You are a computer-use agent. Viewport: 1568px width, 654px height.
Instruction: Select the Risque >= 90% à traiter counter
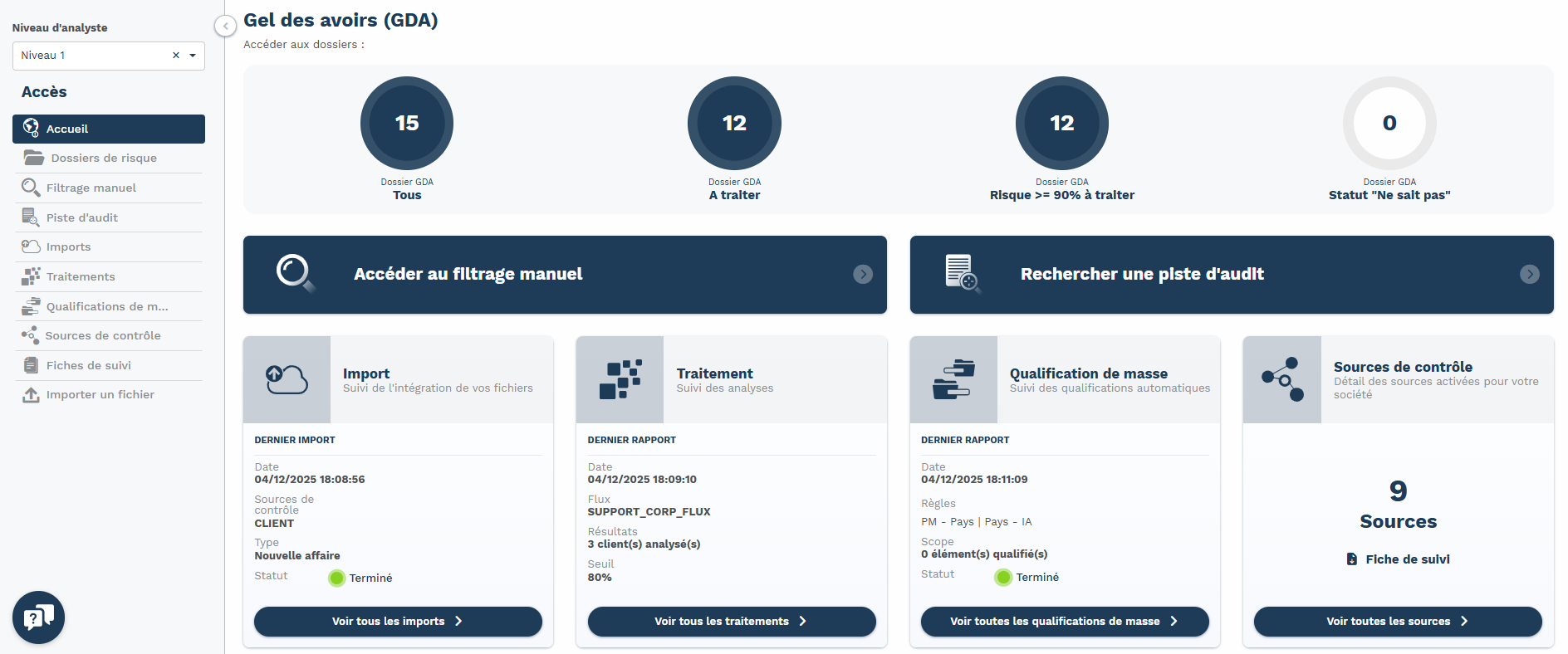[1061, 124]
